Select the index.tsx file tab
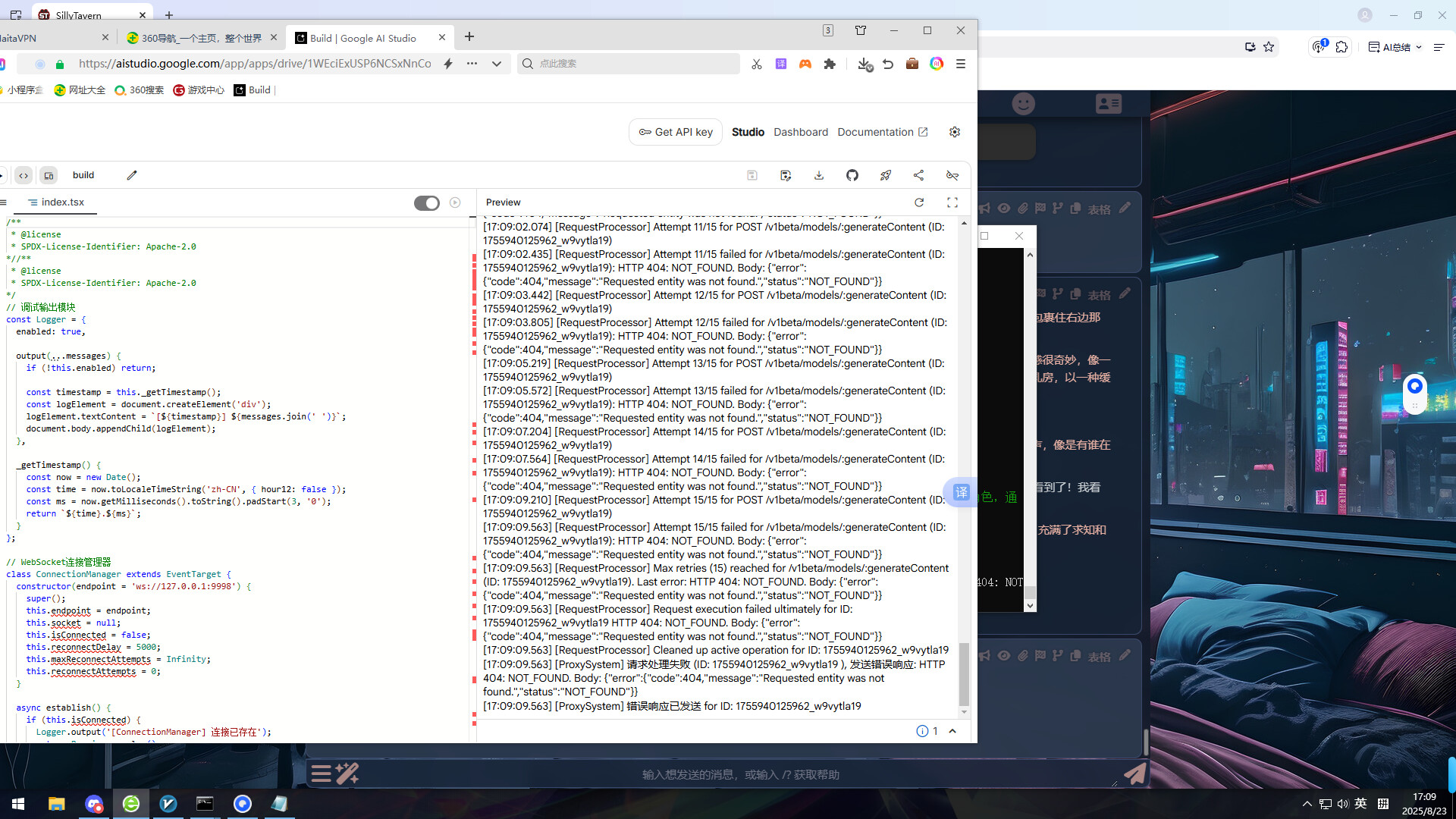Viewport: 1456px width, 819px height. pyautogui.click(x=62, y=202)
